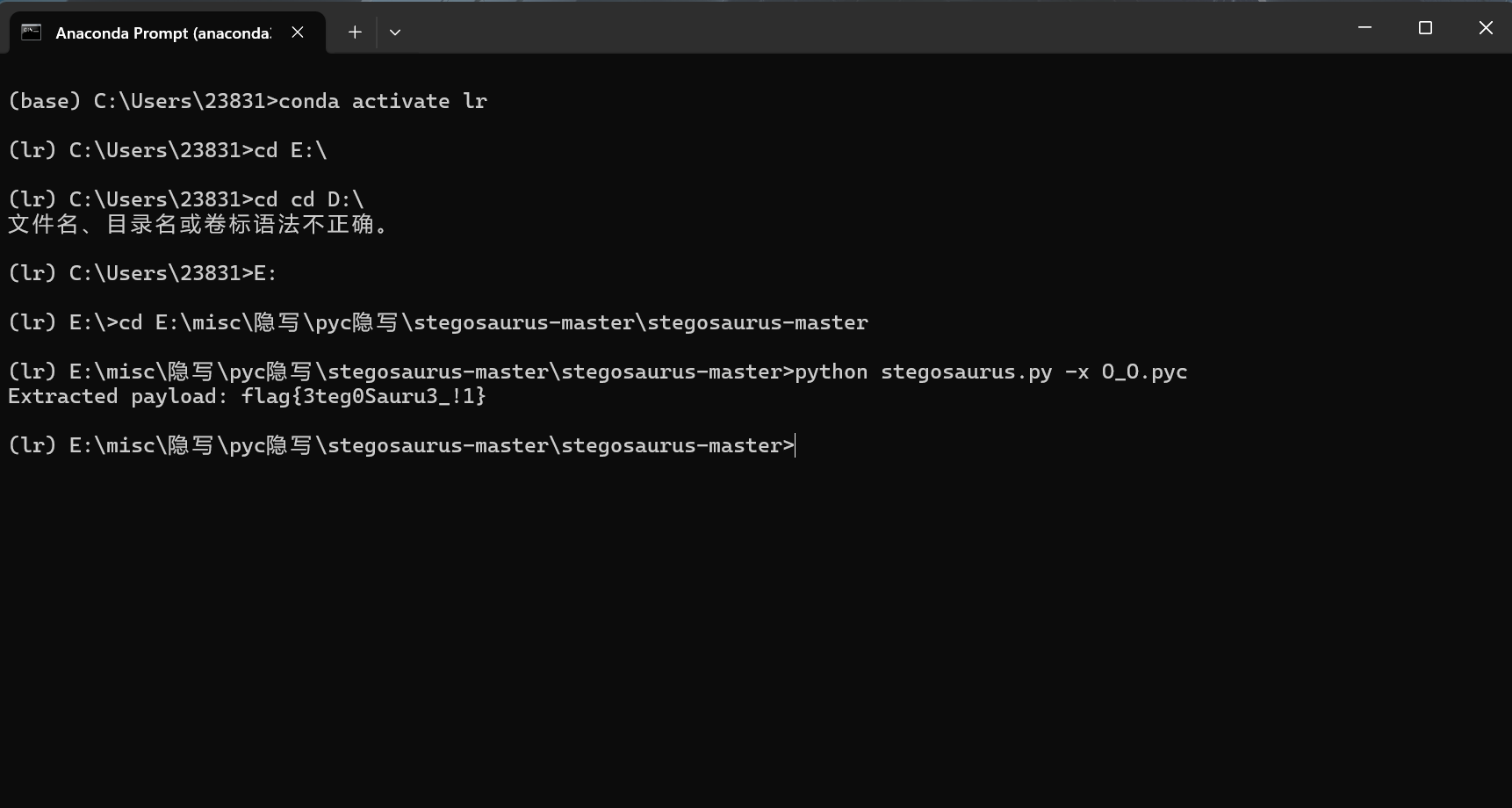The height and width of the screenshot is (808, 1512).
Task: Expand the new tab profile dropdown
Action: [x=395, y=32]
